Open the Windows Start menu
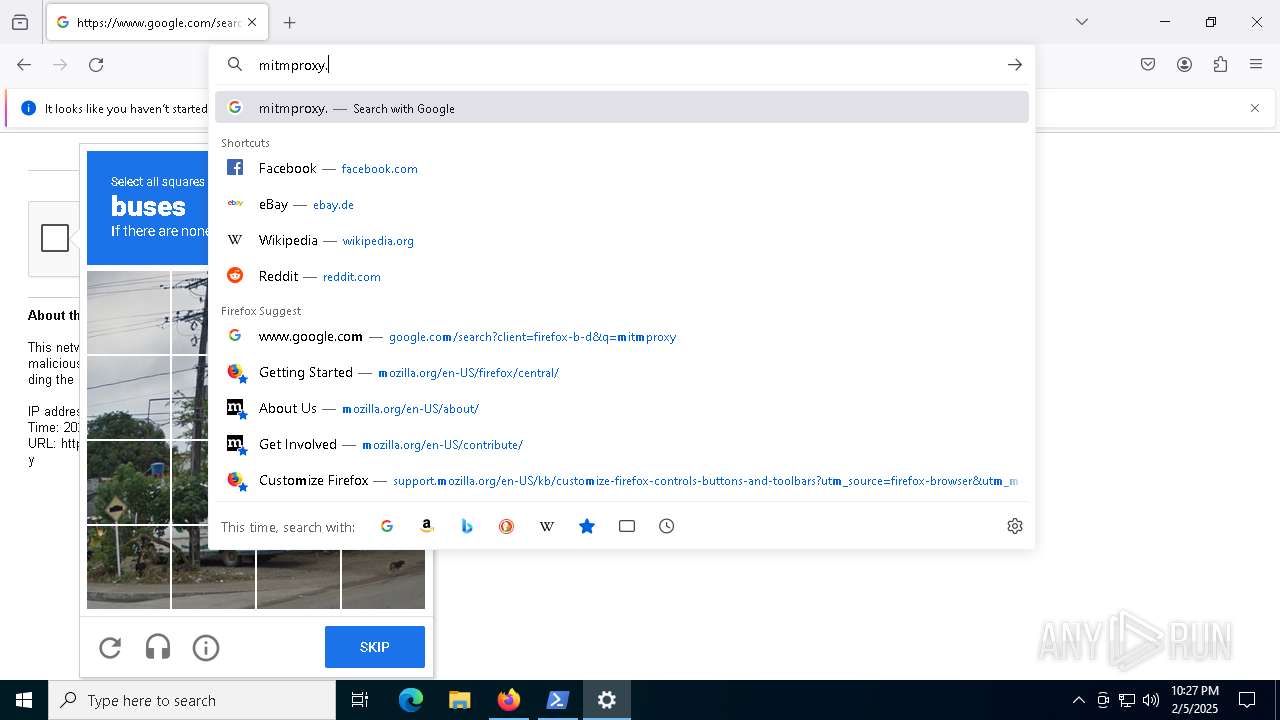 pyautogui.click(x=24, y=700)
